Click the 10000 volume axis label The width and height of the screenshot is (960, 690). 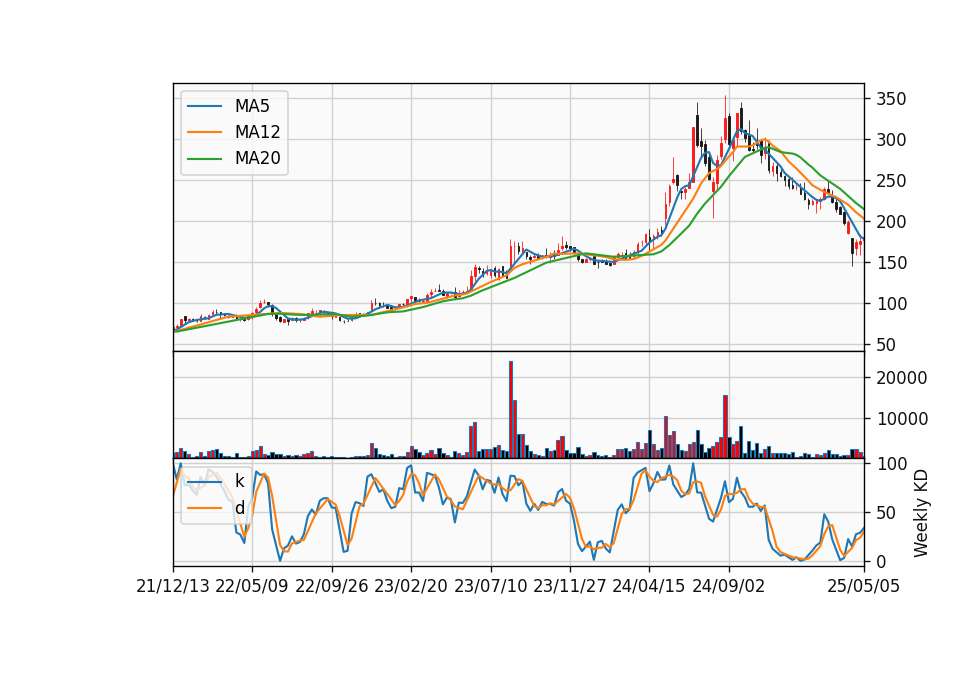pos(902,419)
